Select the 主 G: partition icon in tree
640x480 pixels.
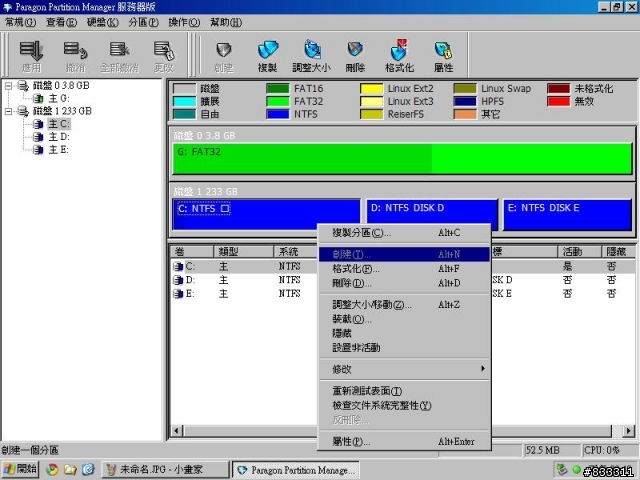pyautogui.click(x=38, y=98)
